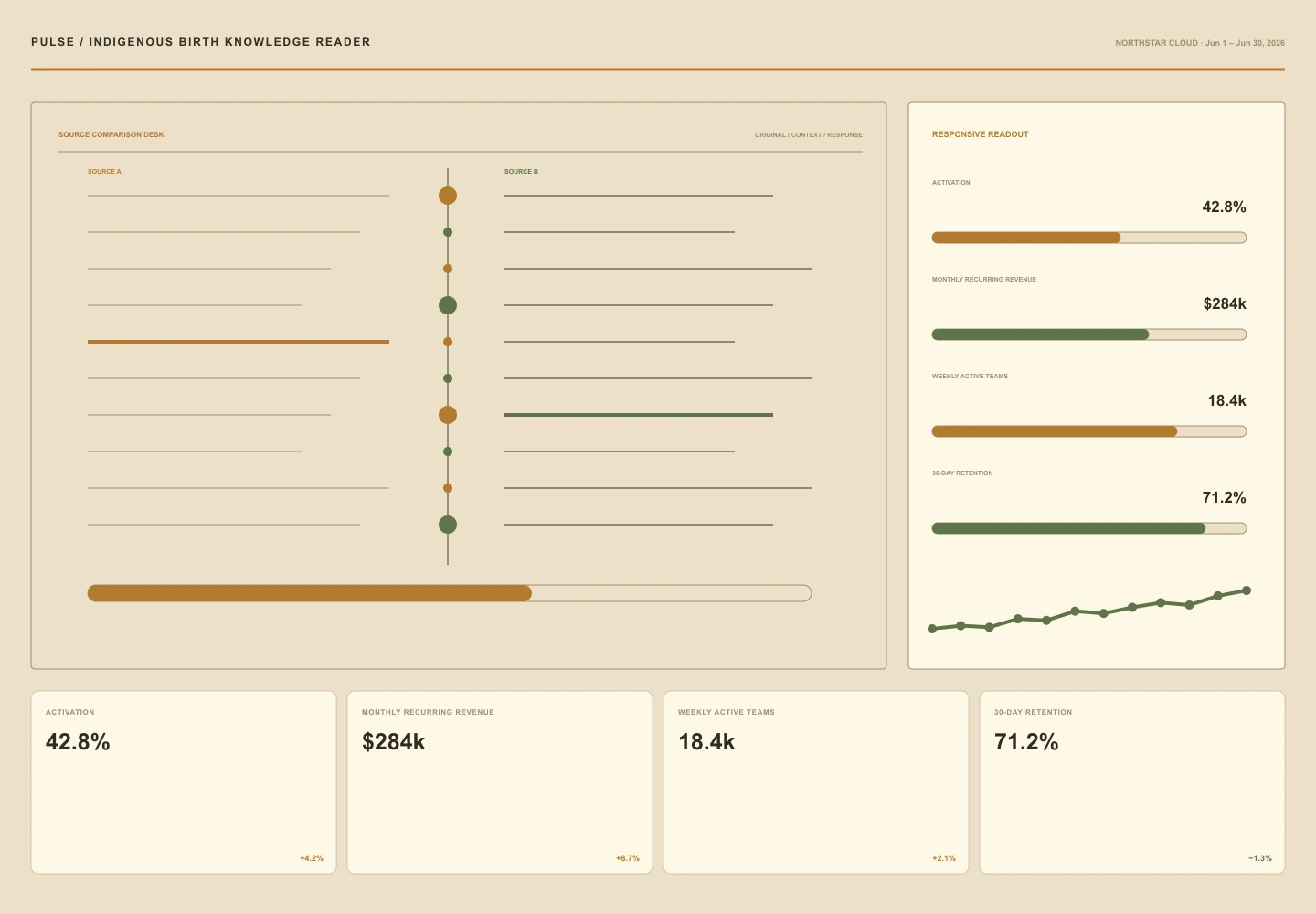The height and width of the screenshot is (914, 1316).
Task: Click the last point of the green trend line
Action: tap(1247, 590)
